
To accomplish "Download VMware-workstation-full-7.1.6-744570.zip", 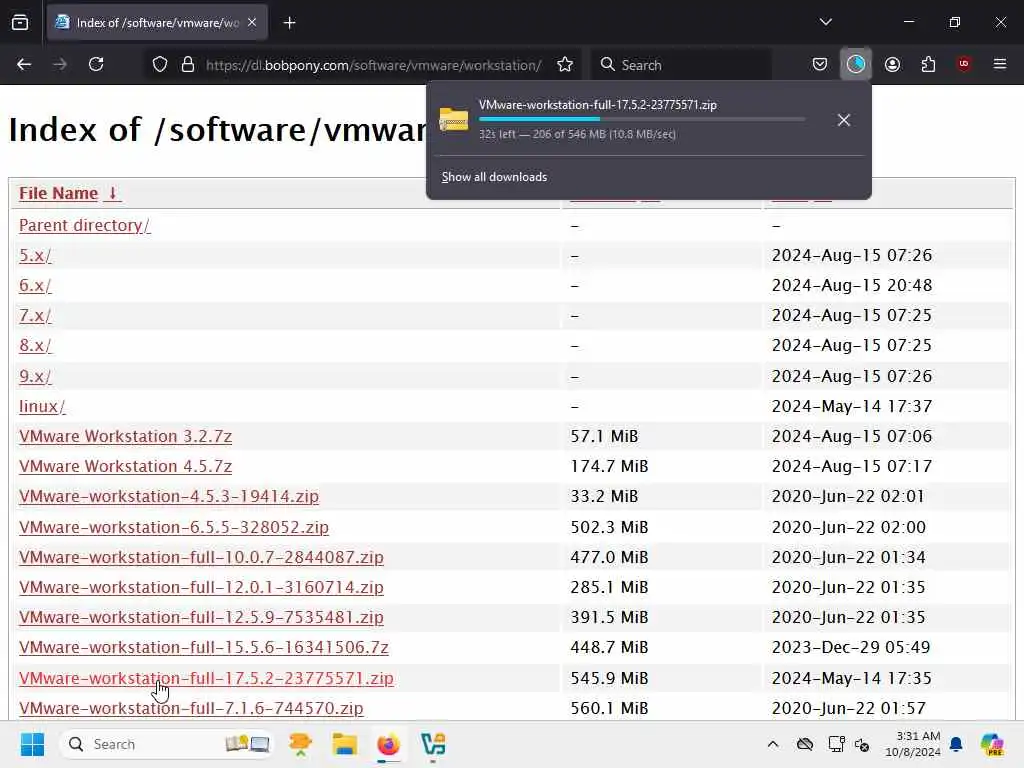I will [x=191, y=708].
